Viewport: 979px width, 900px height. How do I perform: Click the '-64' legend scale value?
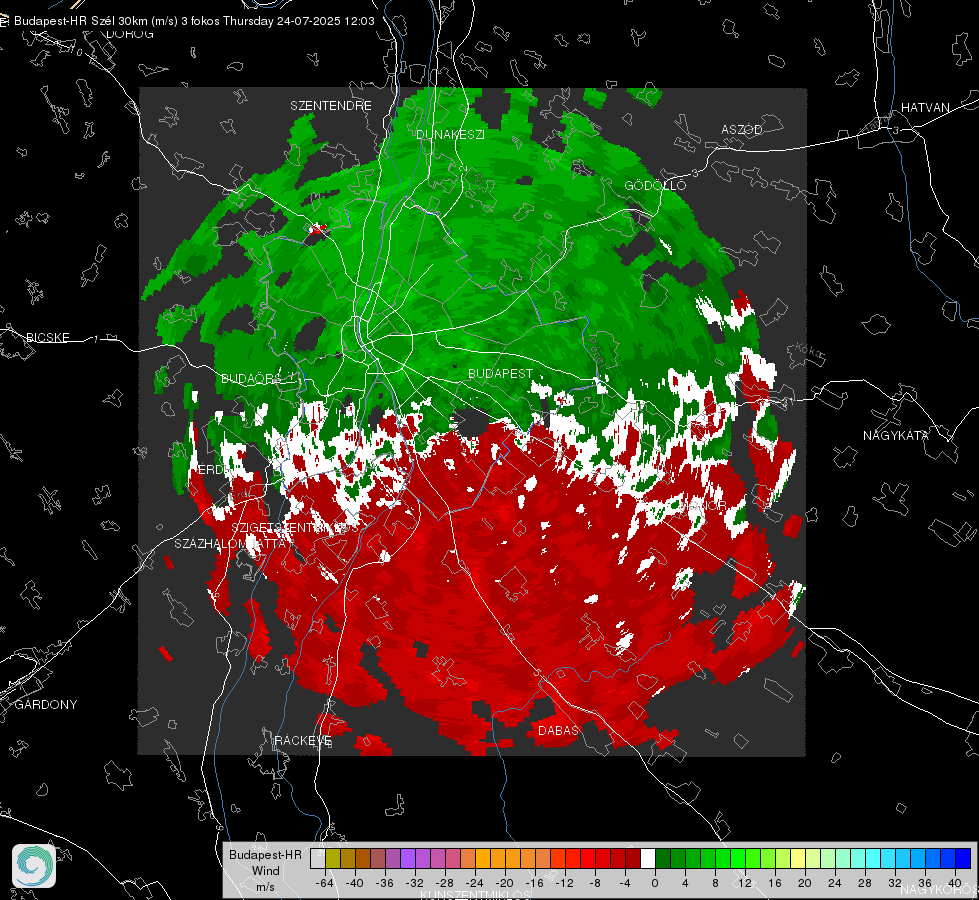324,883
